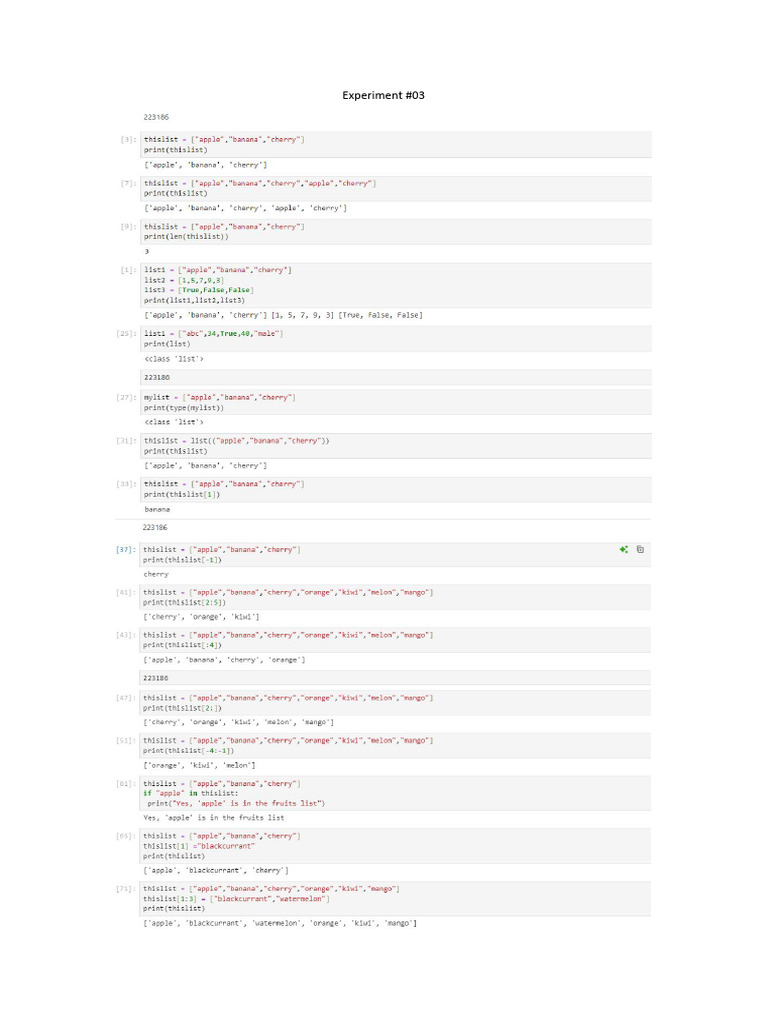Click the '[37]:' cell prompt
Screen dimensions: 768x1024
coord(126,550)
